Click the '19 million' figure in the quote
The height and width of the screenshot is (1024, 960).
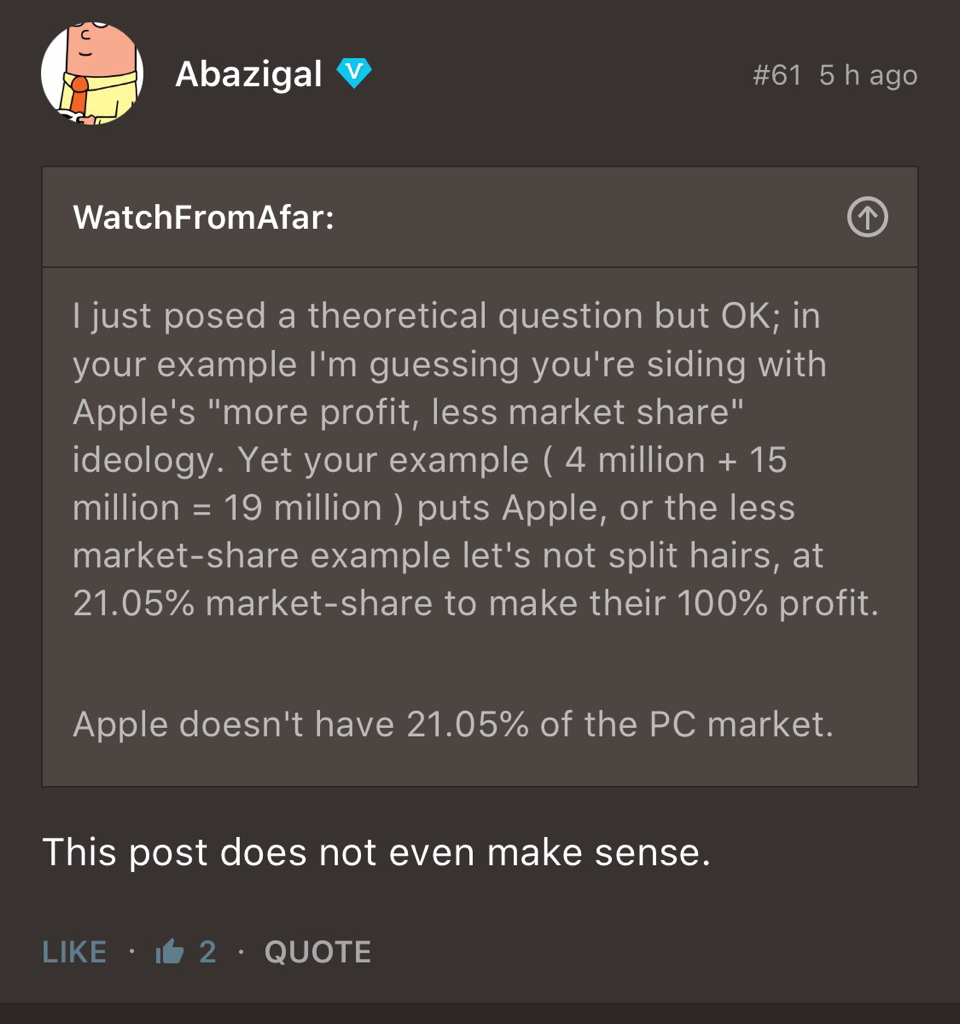tap(303, 508)
